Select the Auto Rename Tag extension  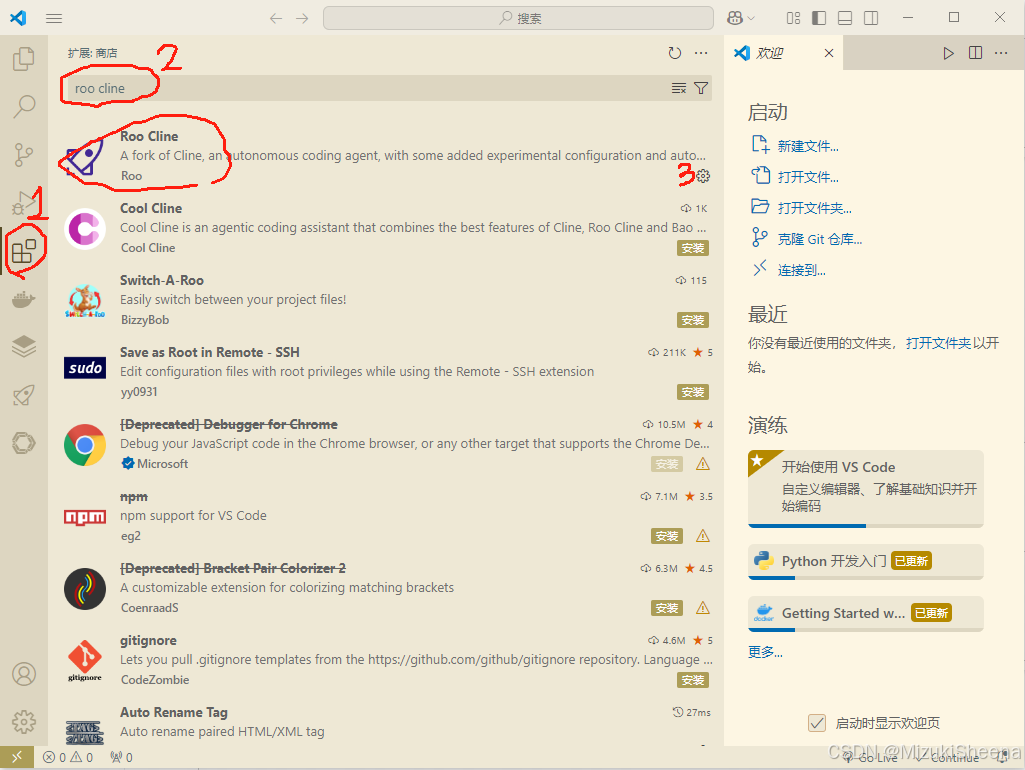click(386, 724)
